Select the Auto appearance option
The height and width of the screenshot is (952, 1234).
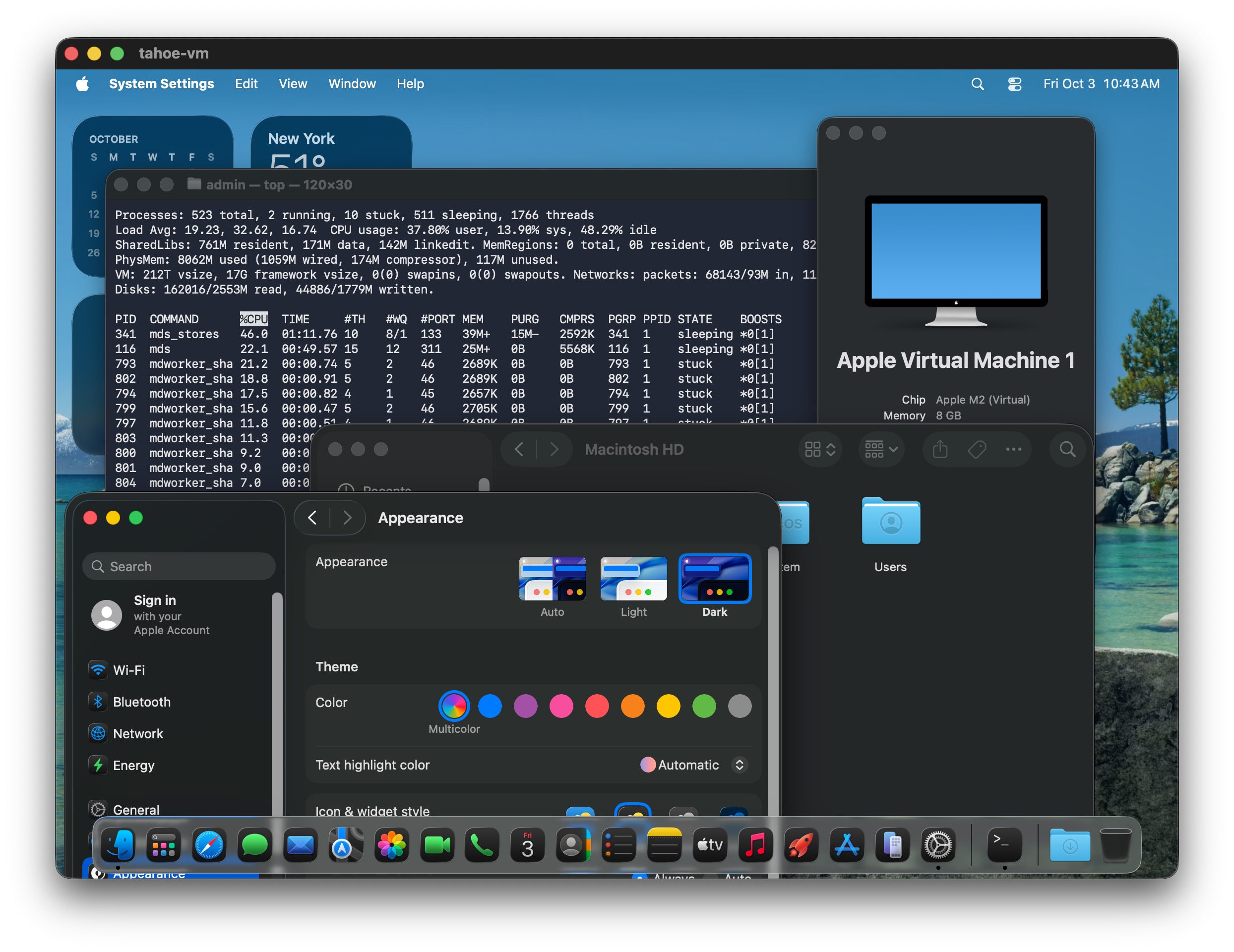tap(552, 579)
